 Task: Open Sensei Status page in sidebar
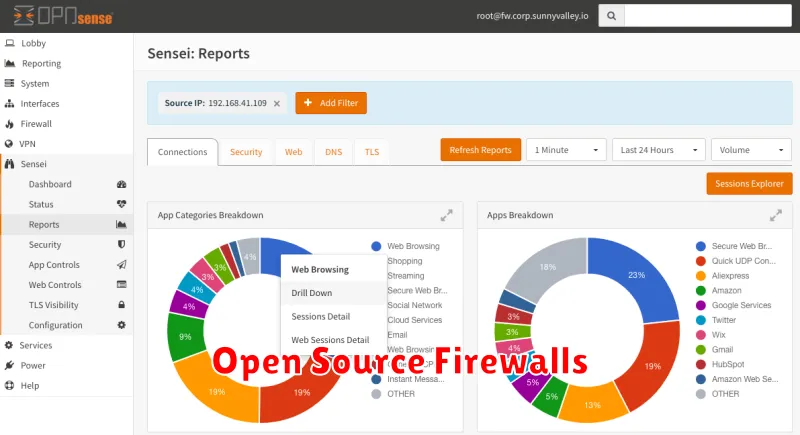[41, 204]
